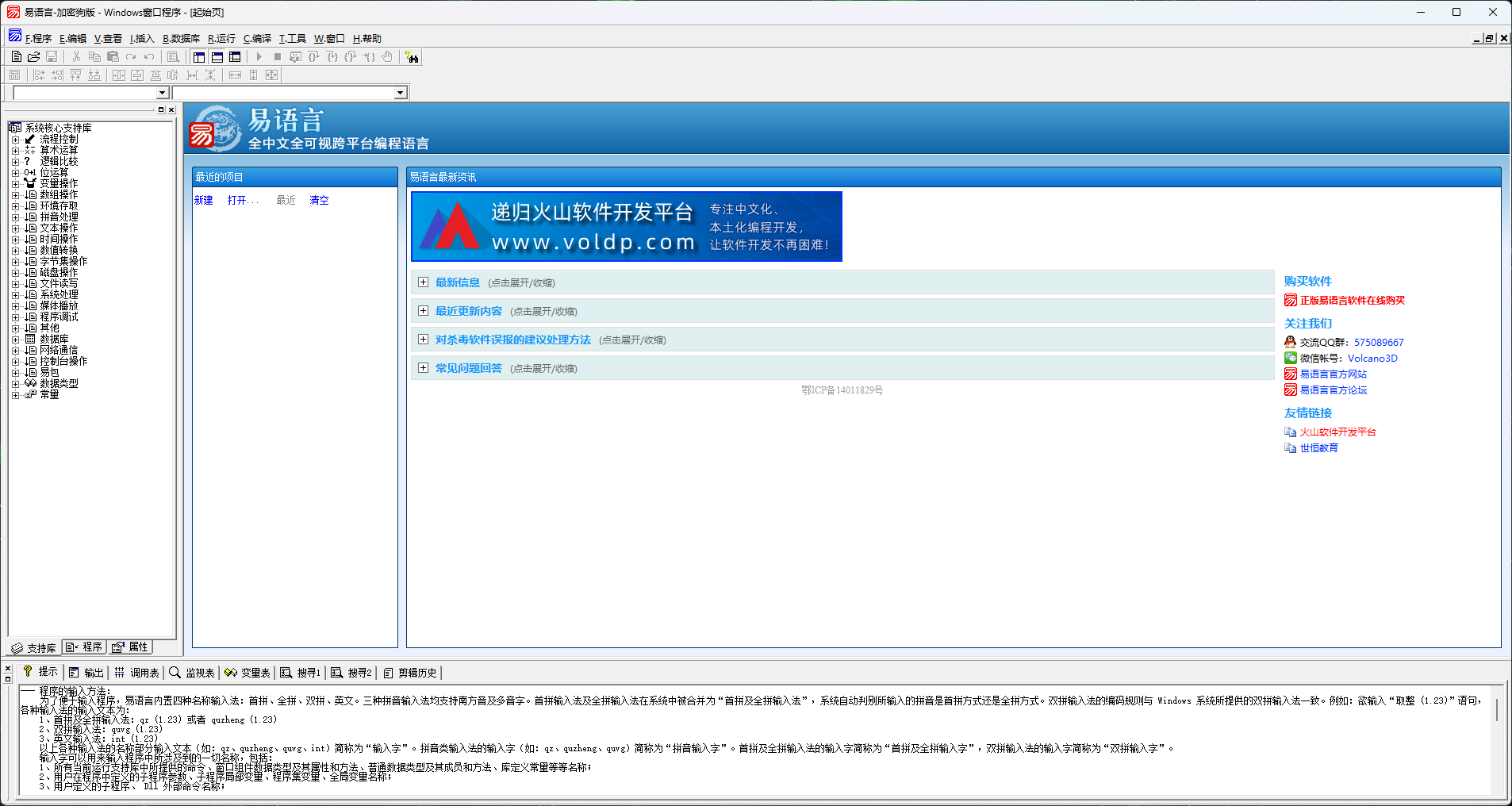Click the Same width double-arrow icon
Screen dimensions: 1512x806
coord(235,75)
